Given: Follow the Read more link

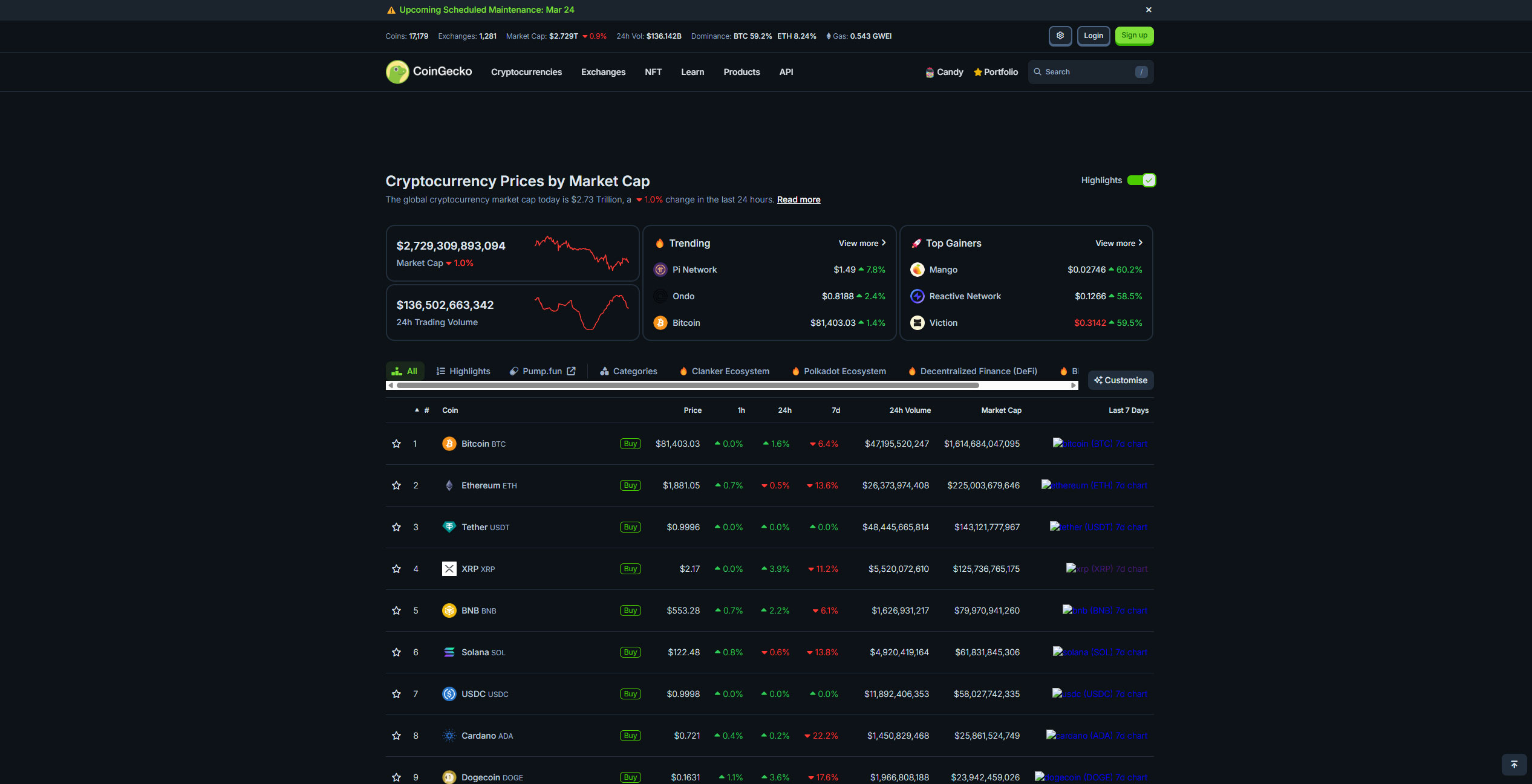Looking at the screenshot, I should pyautogui.click(x=798, y=199).
